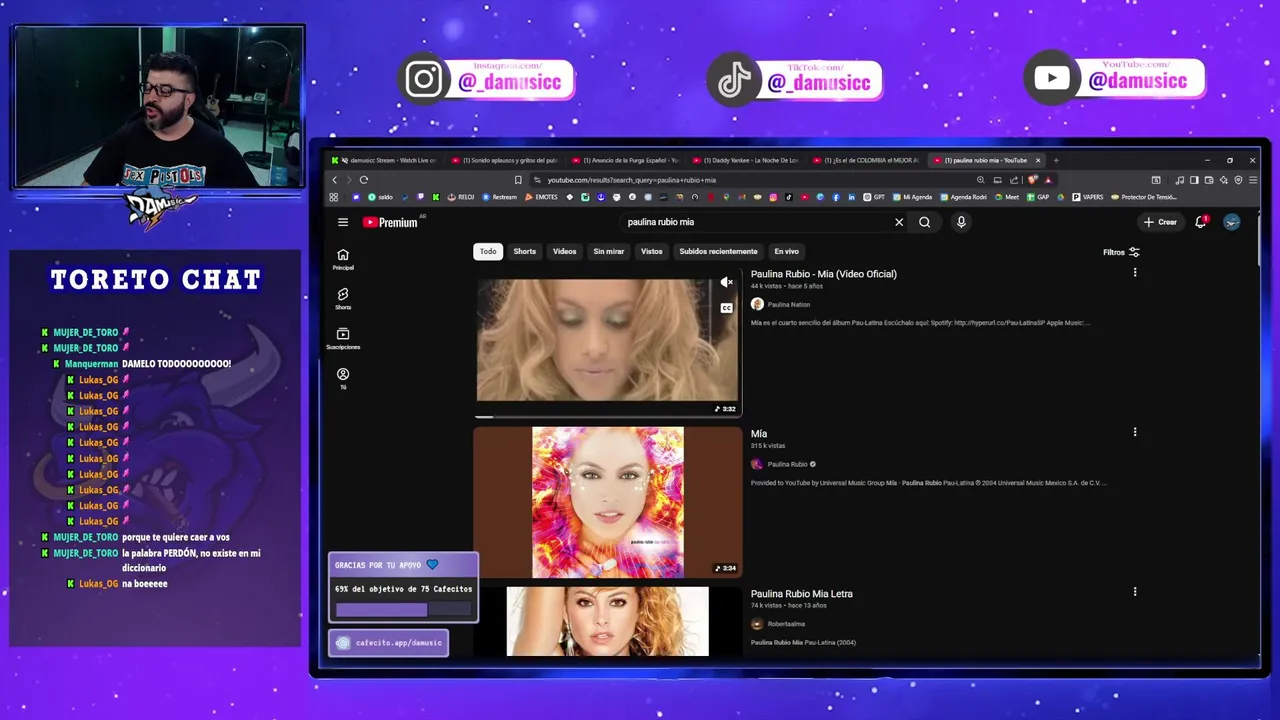Click the TikTok @_damusicc badge
This screenshot has height=720, width=1280.
796,80
